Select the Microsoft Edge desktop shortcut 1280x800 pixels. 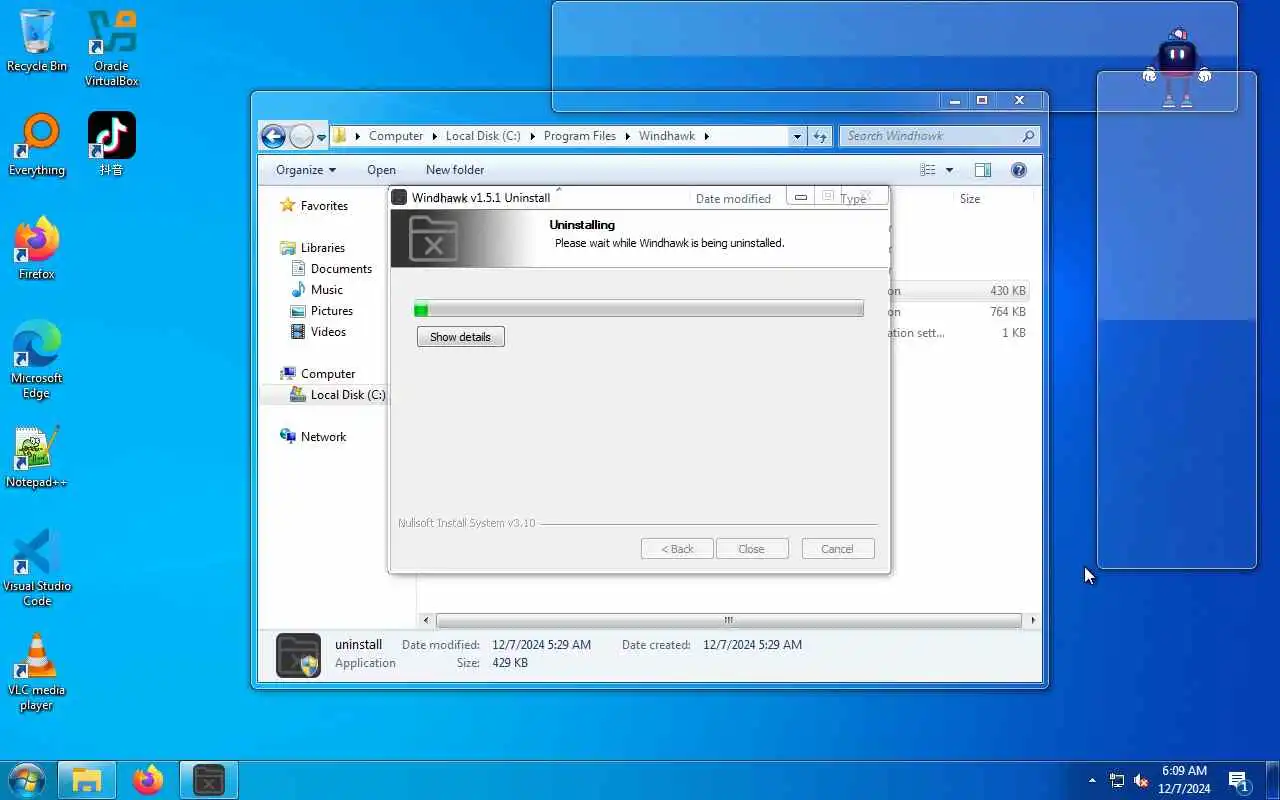37,360
